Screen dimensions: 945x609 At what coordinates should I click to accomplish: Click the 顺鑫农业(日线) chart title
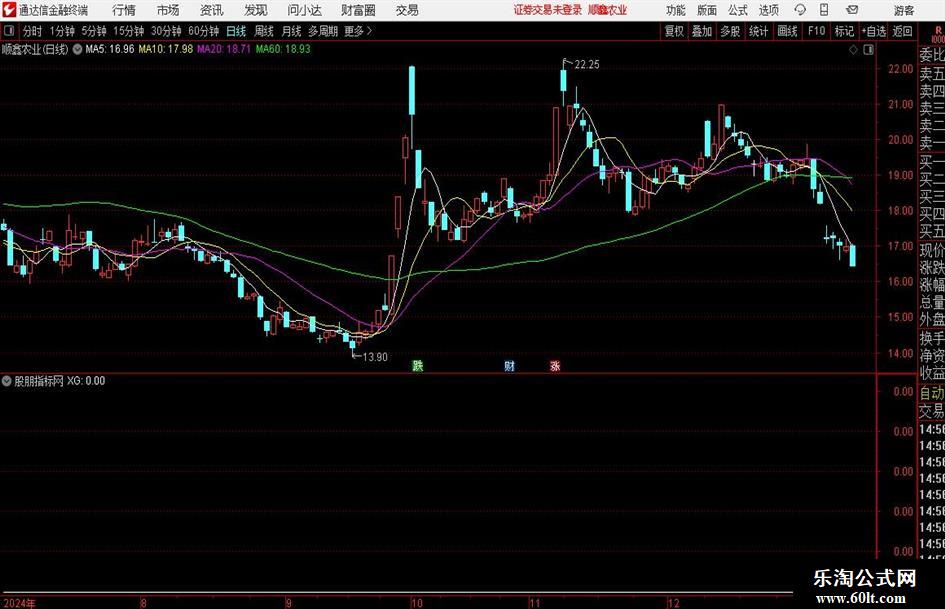(x=35, y=49)
